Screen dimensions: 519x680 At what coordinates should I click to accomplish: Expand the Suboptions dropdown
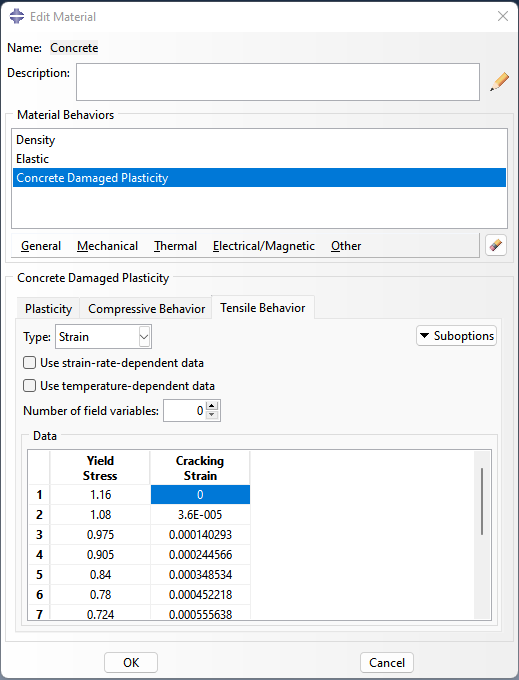[457, 336]
